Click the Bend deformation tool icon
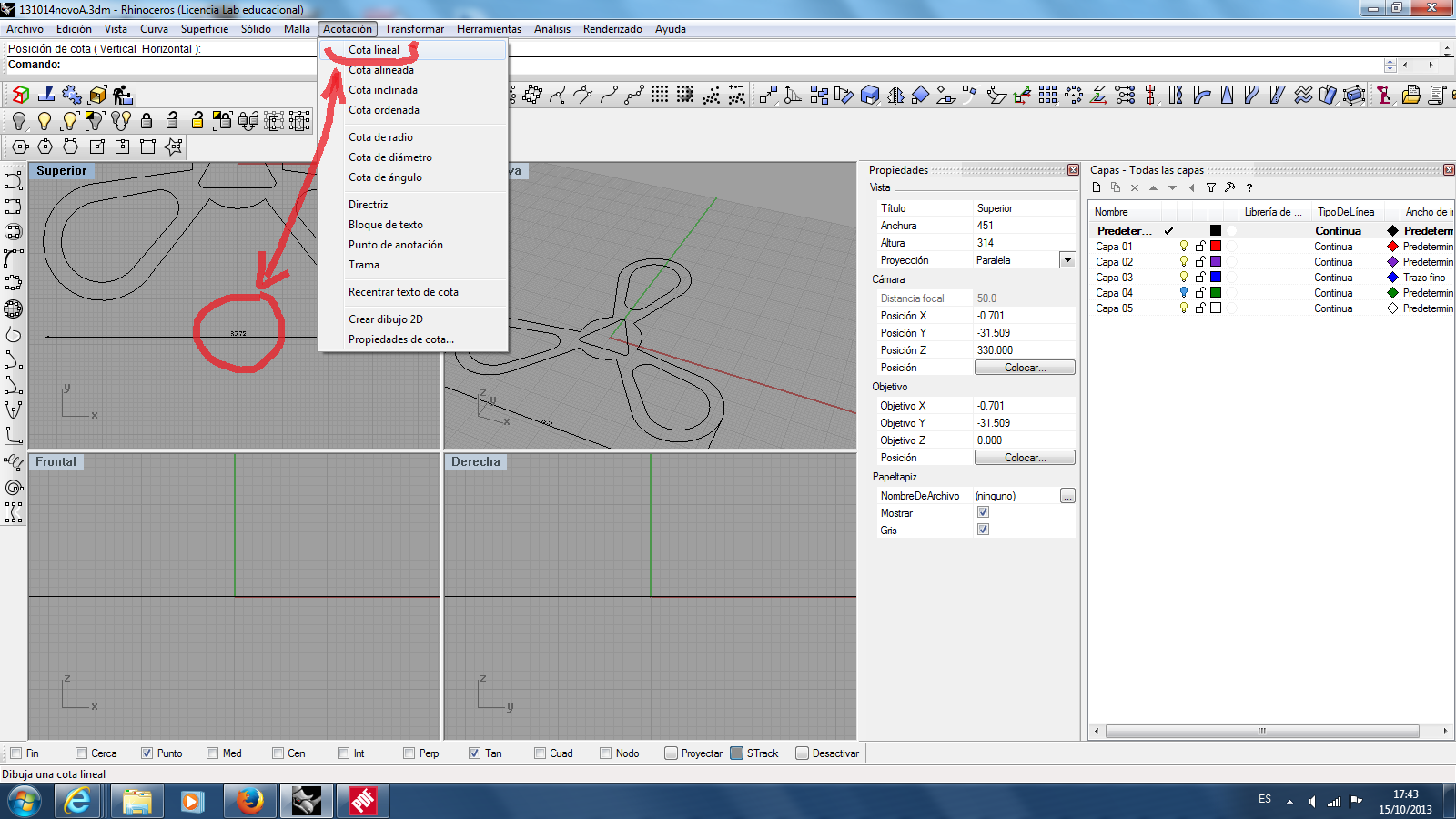This screenshot has height=819, width=1456. tap(1201, 95)
